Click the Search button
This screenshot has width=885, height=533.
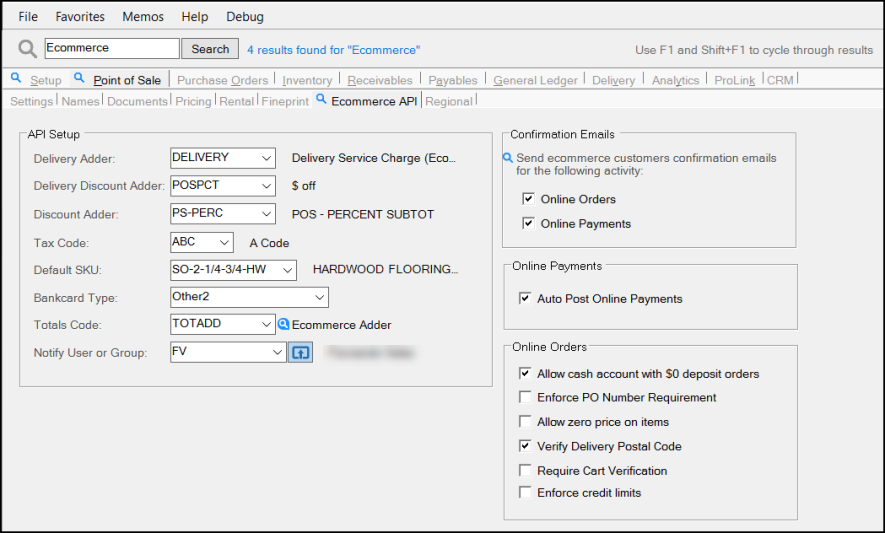[x=210, y=49]
